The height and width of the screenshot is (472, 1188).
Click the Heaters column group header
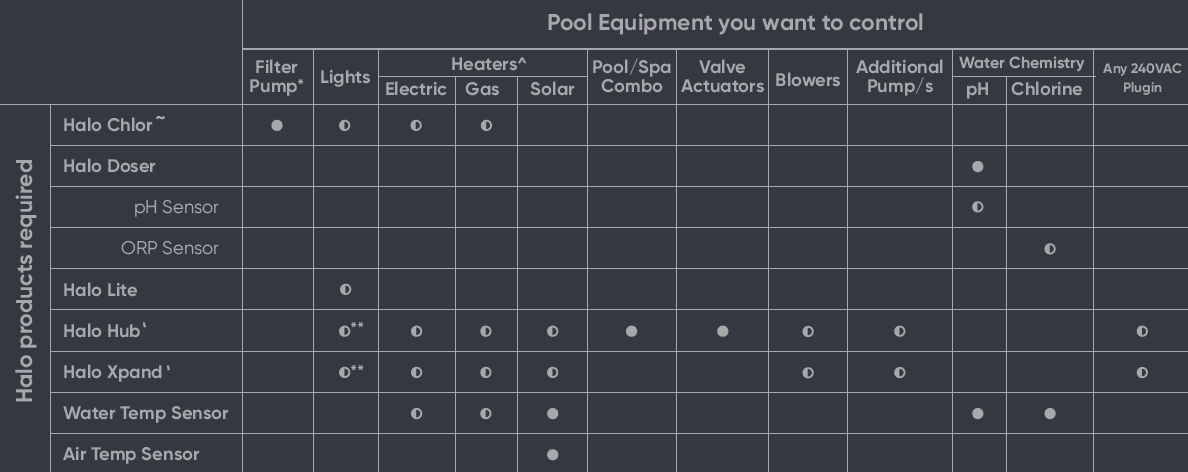488,64
